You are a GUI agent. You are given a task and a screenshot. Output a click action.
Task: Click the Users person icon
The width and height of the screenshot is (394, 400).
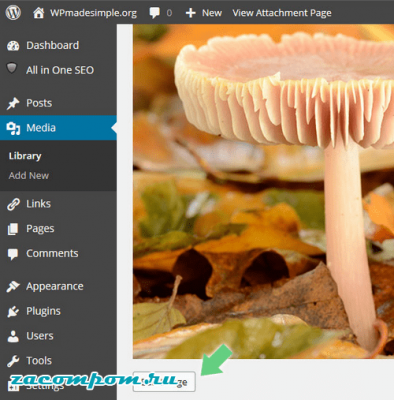pyautogui.click(x=13, y=336)
